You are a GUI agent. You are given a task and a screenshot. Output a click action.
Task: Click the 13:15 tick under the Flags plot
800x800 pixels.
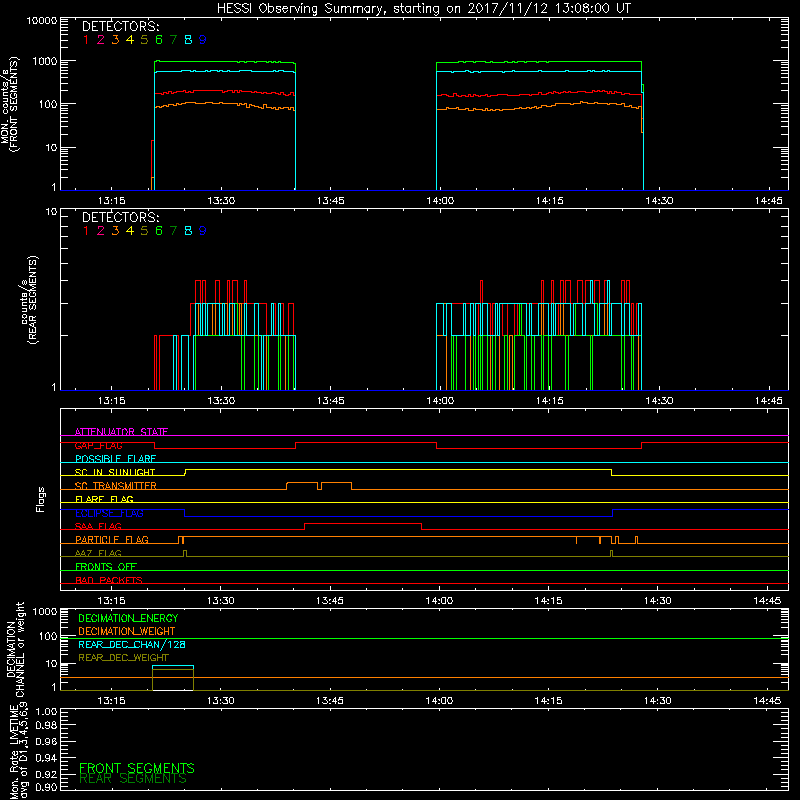coord(111,601)
